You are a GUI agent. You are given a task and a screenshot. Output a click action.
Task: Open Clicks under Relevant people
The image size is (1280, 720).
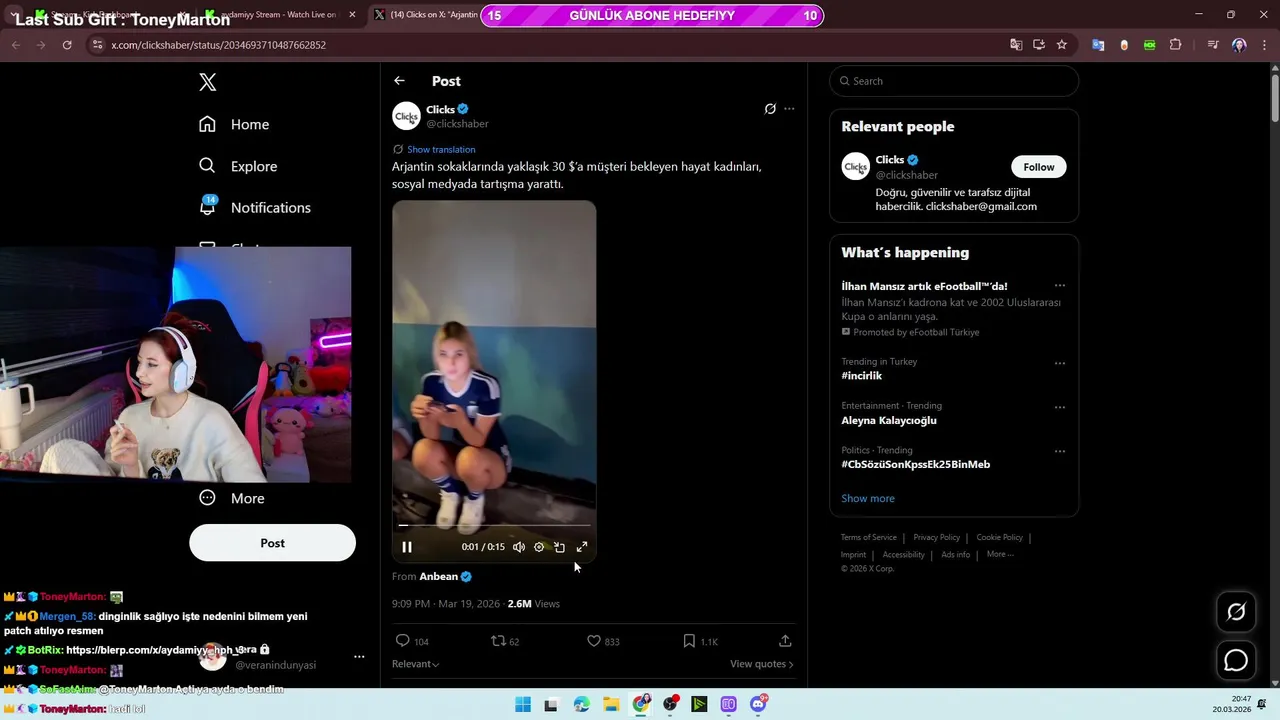890,160
